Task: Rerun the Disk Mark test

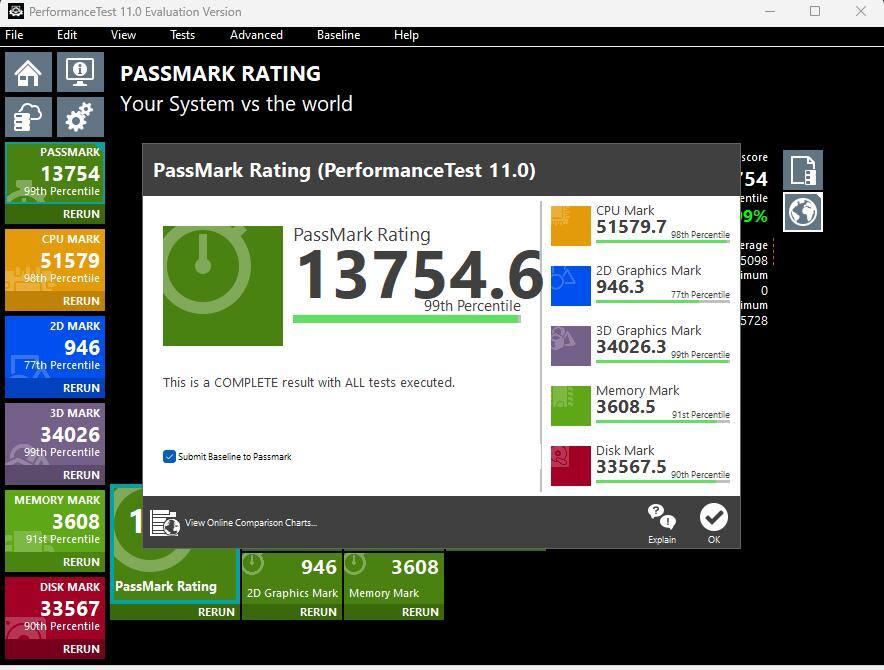Action: click(81, 649)
